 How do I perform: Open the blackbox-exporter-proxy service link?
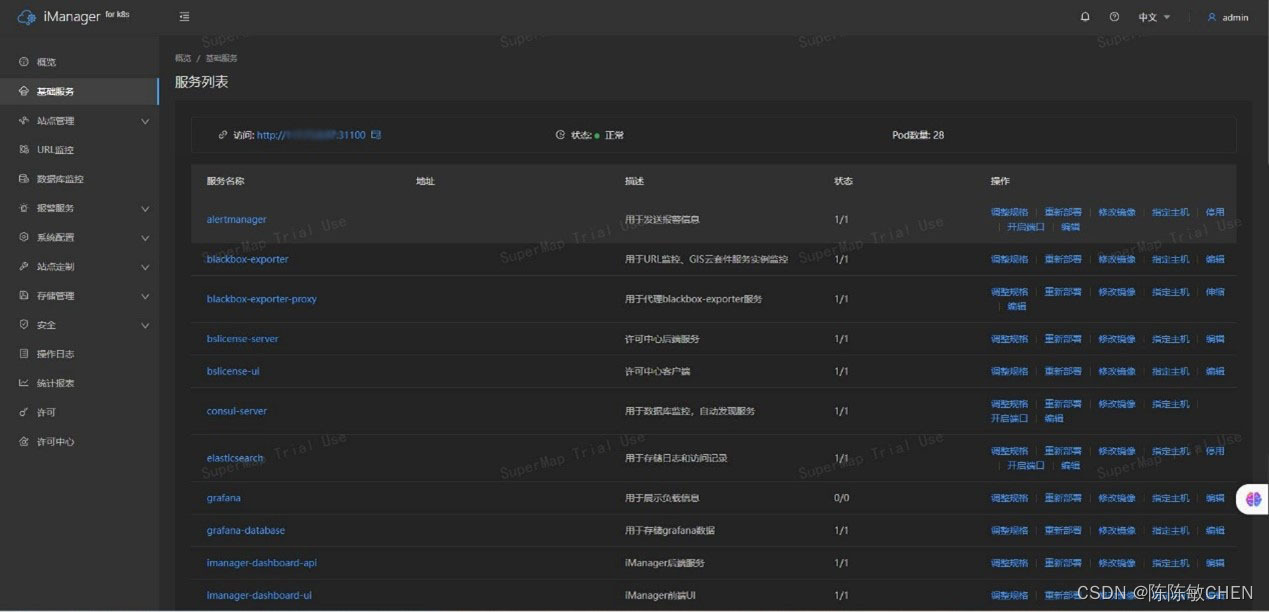click(262, 299)
